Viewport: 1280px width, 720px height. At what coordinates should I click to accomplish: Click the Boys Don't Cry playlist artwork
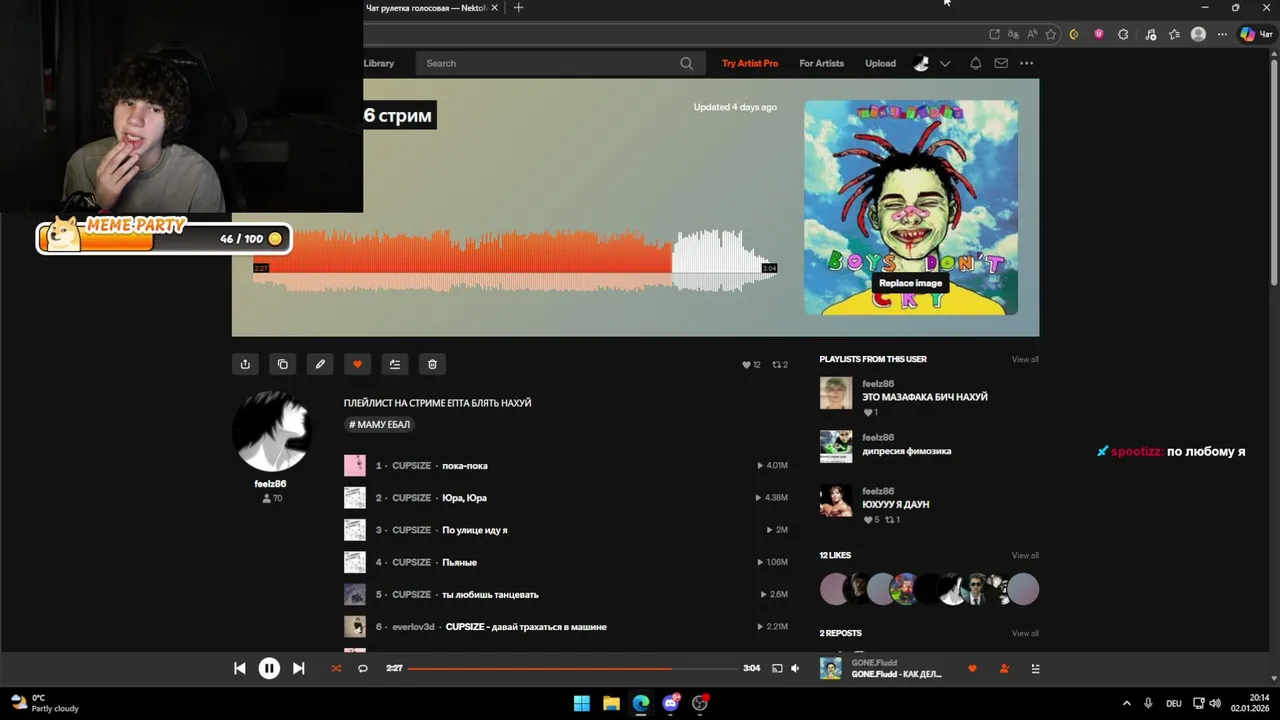coord(911,207)
